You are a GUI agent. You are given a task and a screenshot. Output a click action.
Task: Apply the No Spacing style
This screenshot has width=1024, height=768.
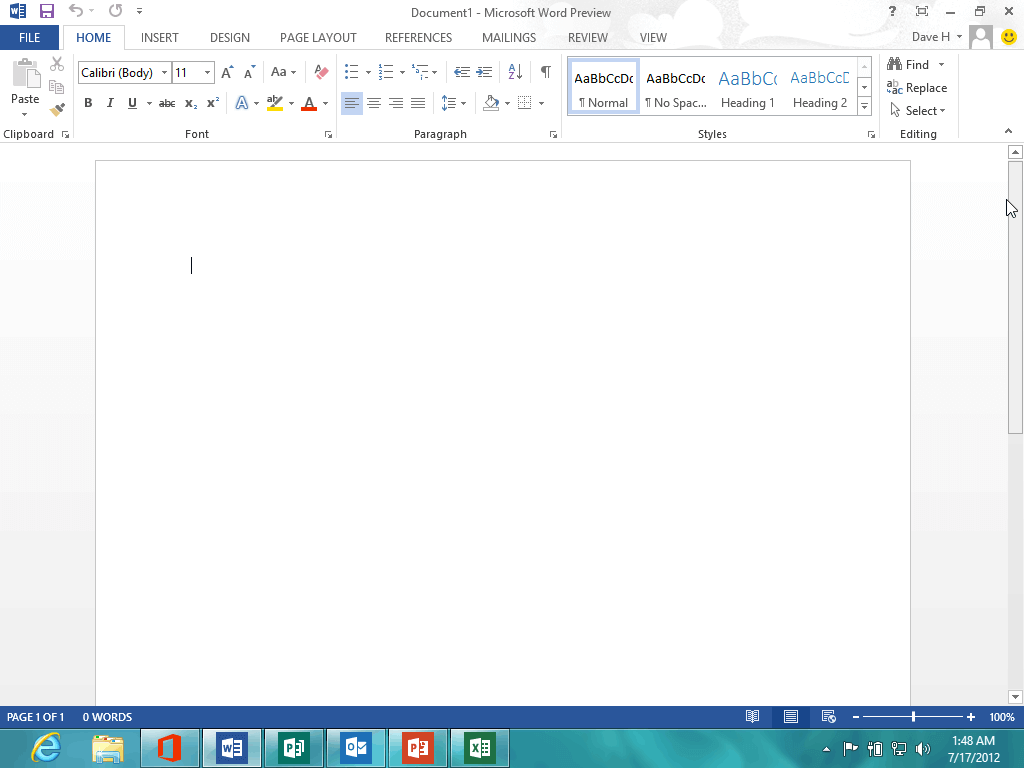point(676,87)
